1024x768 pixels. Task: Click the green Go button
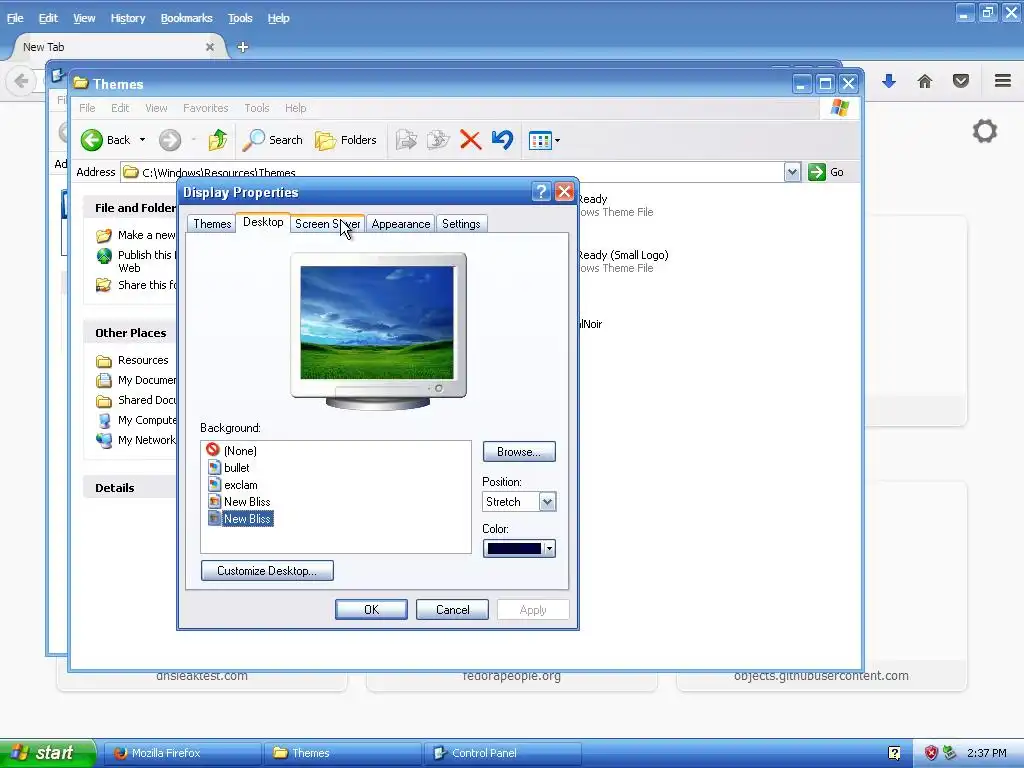pos(827,172)
